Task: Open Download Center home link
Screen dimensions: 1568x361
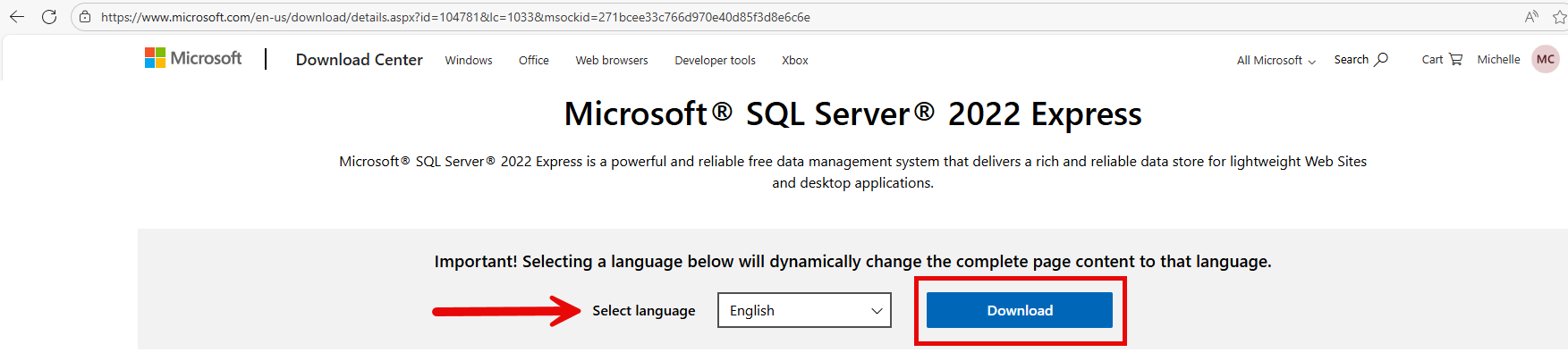Action: click(359, 60)
